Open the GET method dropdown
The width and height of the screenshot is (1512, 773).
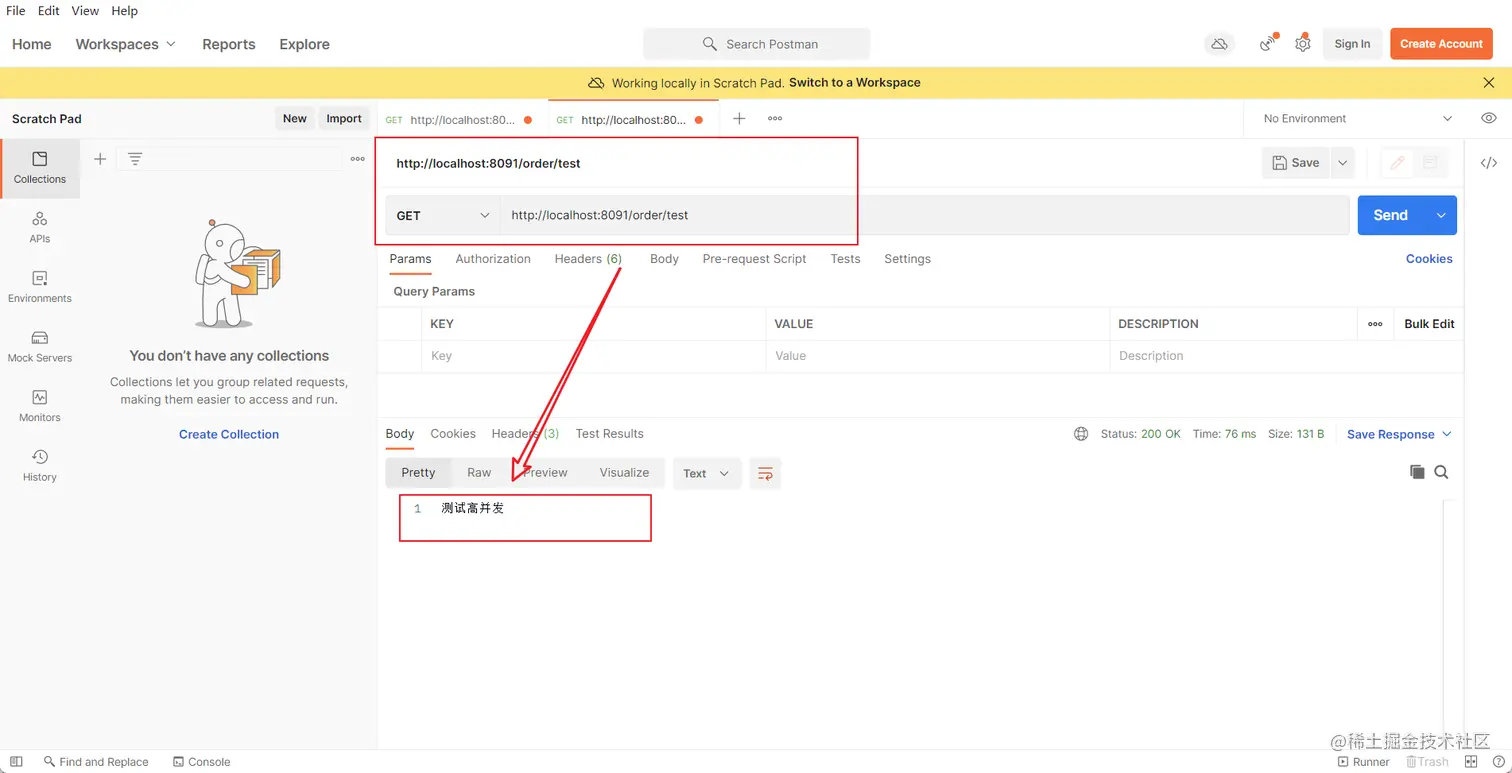click(x=443, y=215)
